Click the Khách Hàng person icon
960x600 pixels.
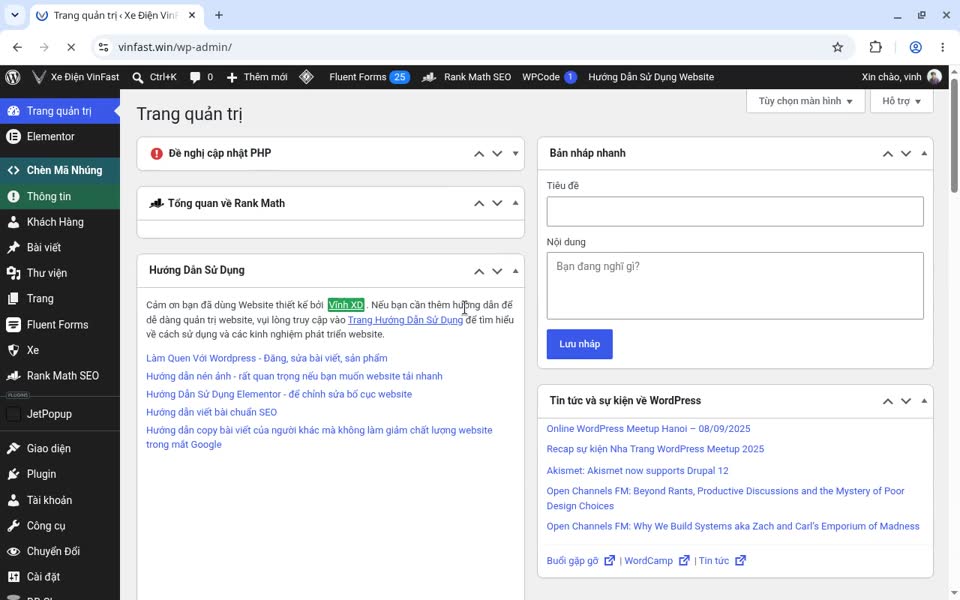click(13, 222)
